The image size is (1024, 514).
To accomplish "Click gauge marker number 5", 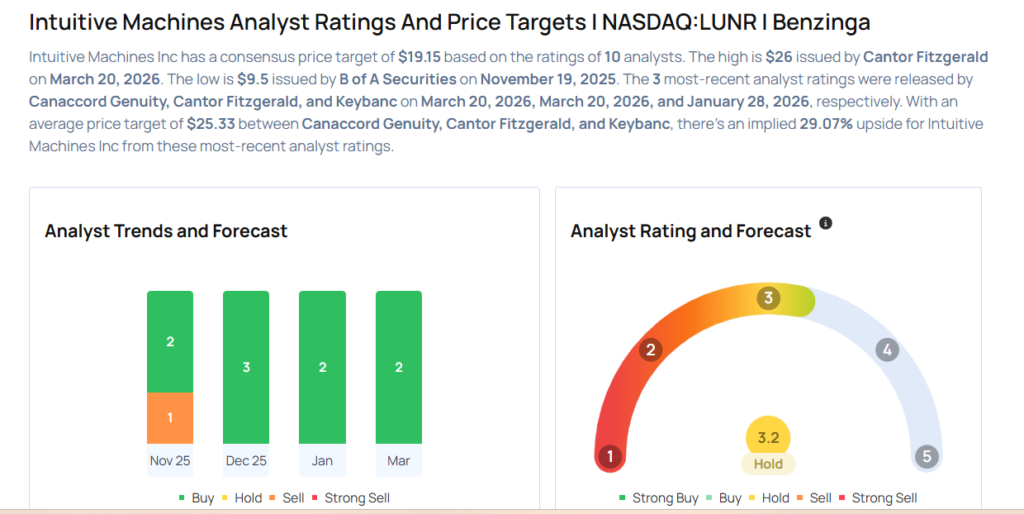I will click(x=927, y=457).
